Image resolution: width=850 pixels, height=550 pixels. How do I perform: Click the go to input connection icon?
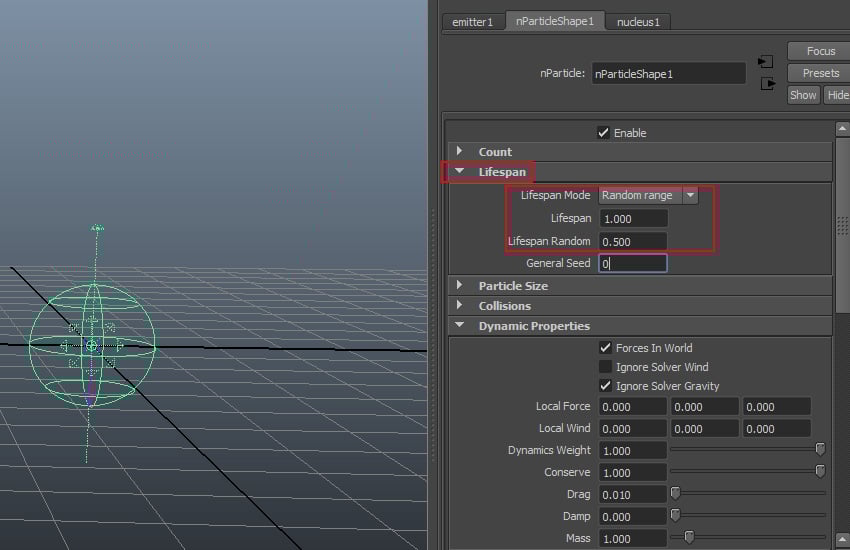click(765, 62)
